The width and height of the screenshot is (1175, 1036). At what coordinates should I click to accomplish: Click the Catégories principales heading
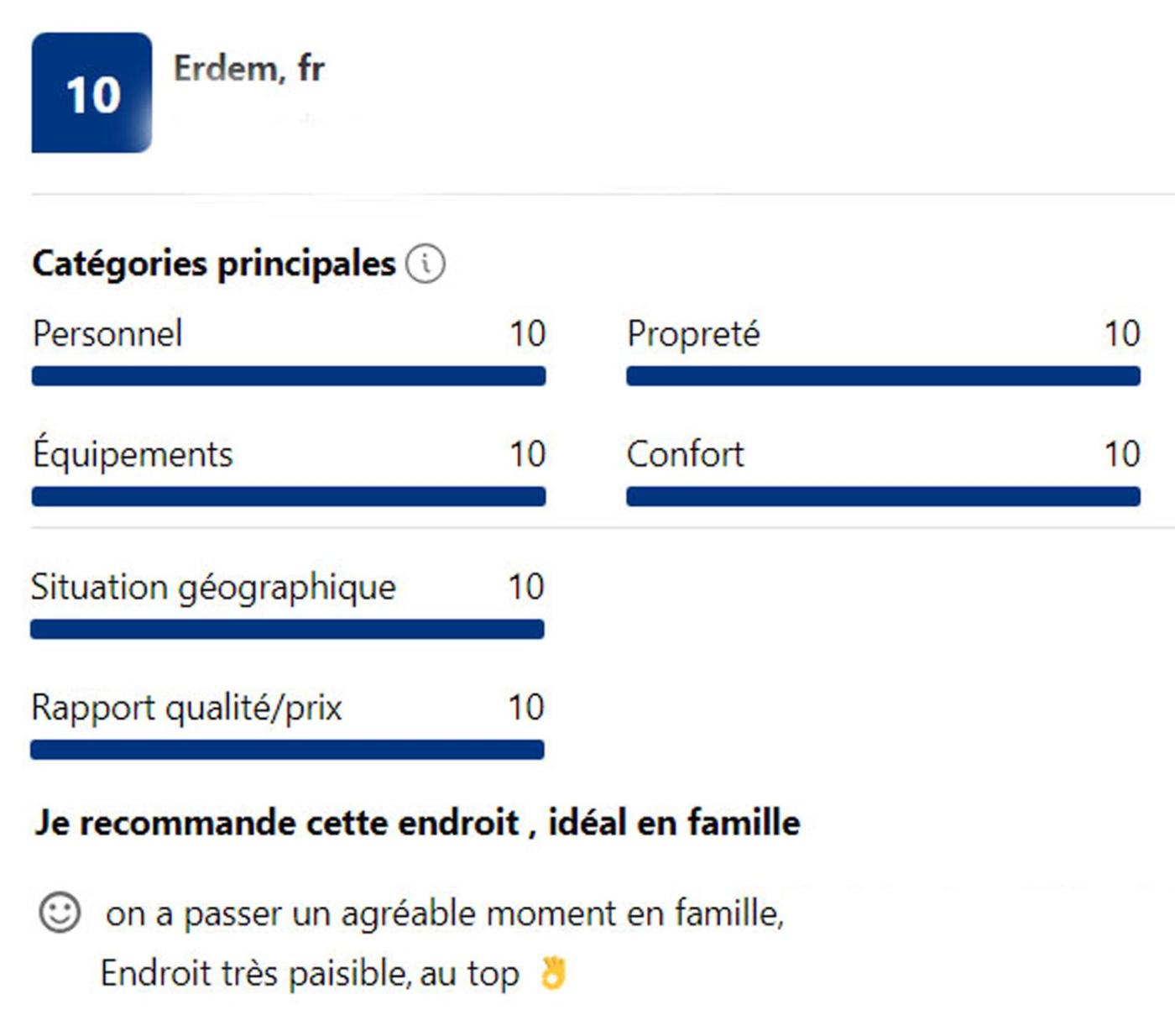214,264
